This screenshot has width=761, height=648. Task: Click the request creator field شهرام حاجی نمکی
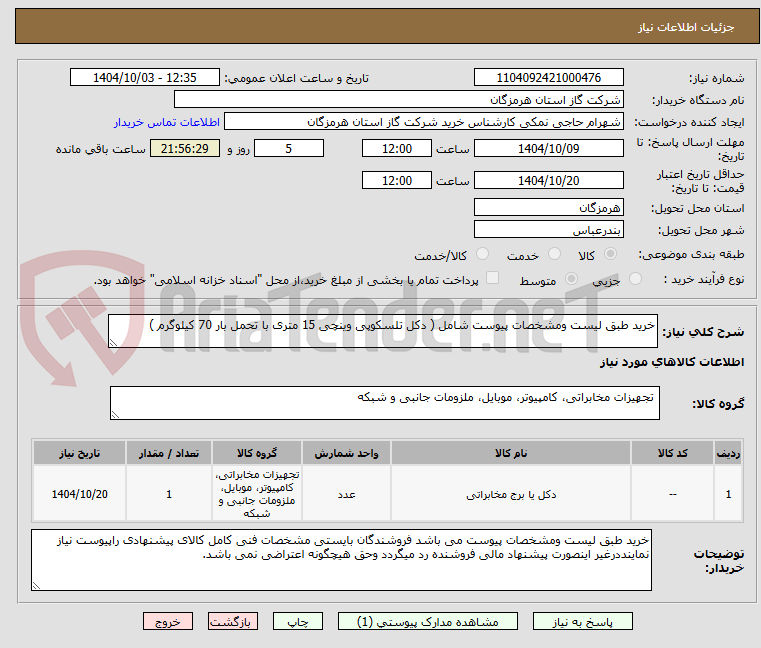[x=423, y=122]
